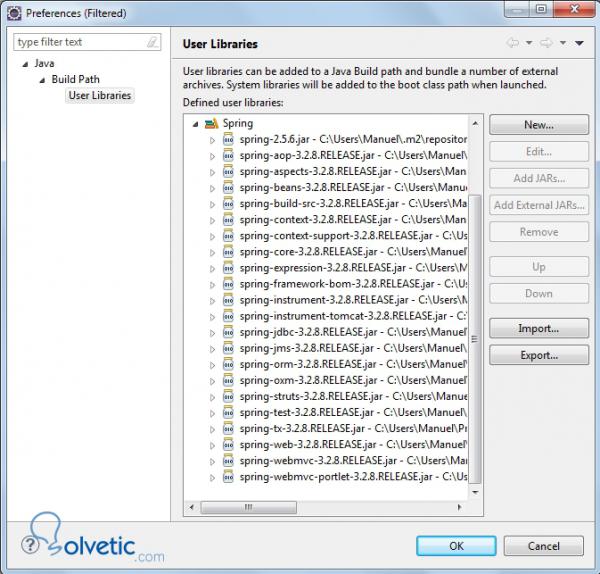Click the jar icon of spring-build-src-3.2.8.RELEASE.jar
This screenshot has height=574, width=600.
228,204
